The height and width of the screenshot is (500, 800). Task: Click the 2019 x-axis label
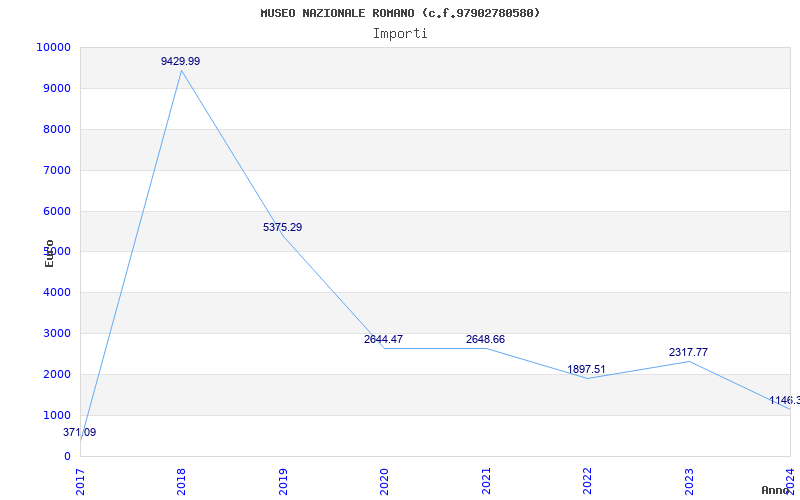(283, 481)
